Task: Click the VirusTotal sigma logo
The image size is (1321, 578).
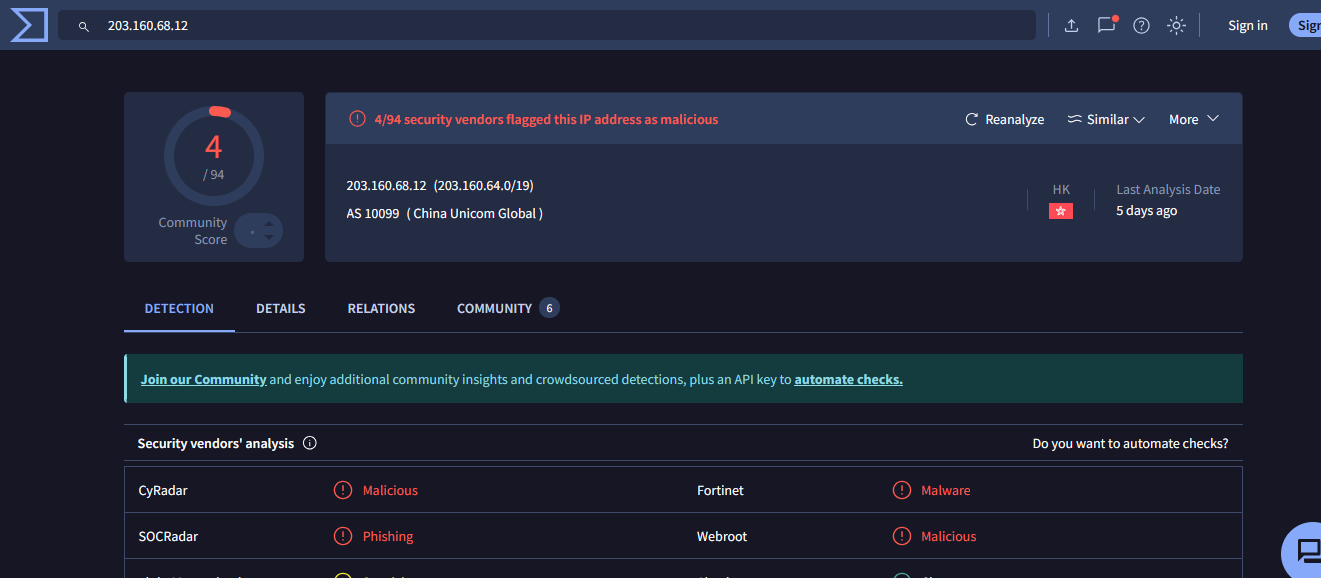Action: click(29, 25)
